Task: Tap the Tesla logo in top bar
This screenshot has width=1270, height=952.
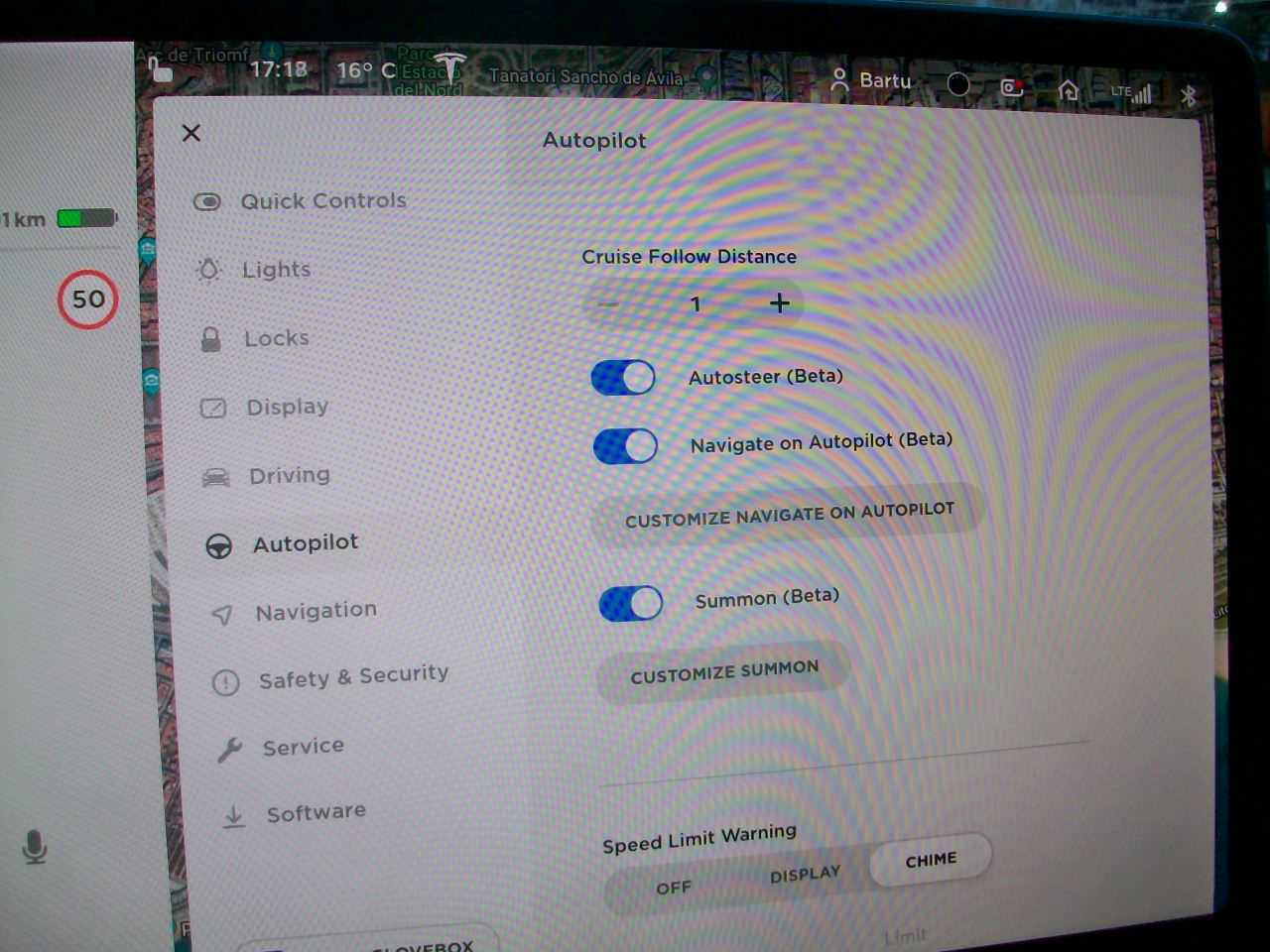Action: (449, 68)
